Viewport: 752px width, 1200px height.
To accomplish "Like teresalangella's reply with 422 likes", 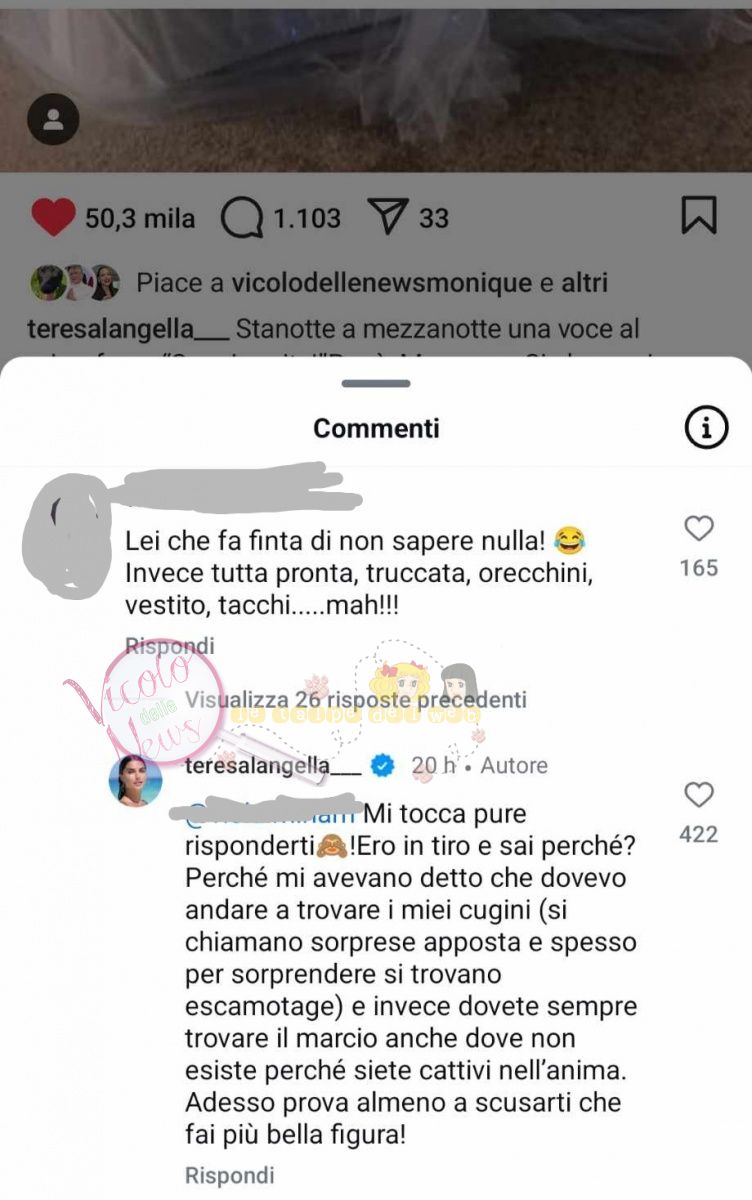I will [x=698, y=795].
